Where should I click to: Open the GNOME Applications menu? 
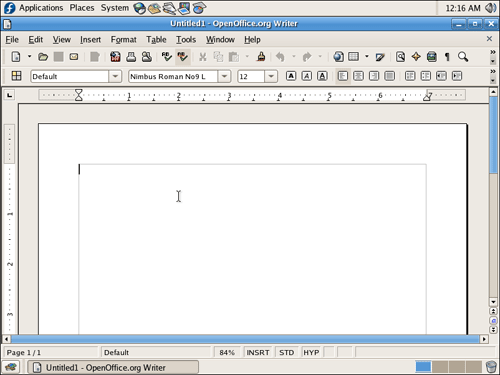click(41, 8)
